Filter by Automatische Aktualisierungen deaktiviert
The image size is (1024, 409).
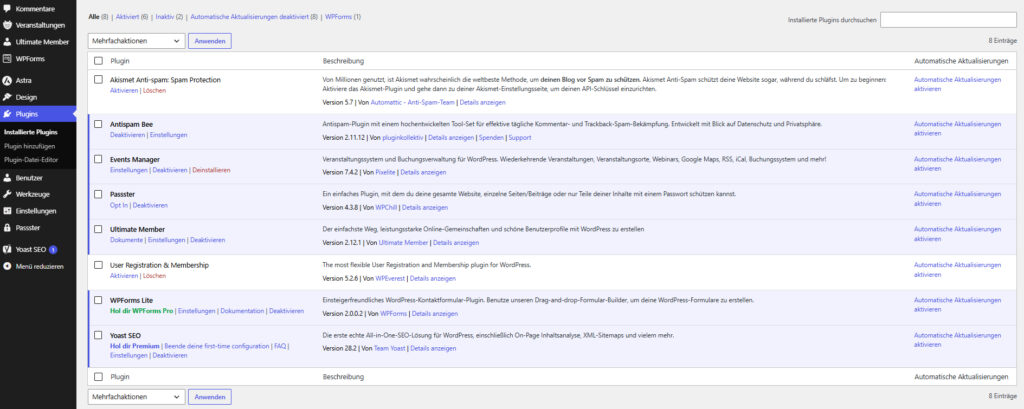[249, 16]
